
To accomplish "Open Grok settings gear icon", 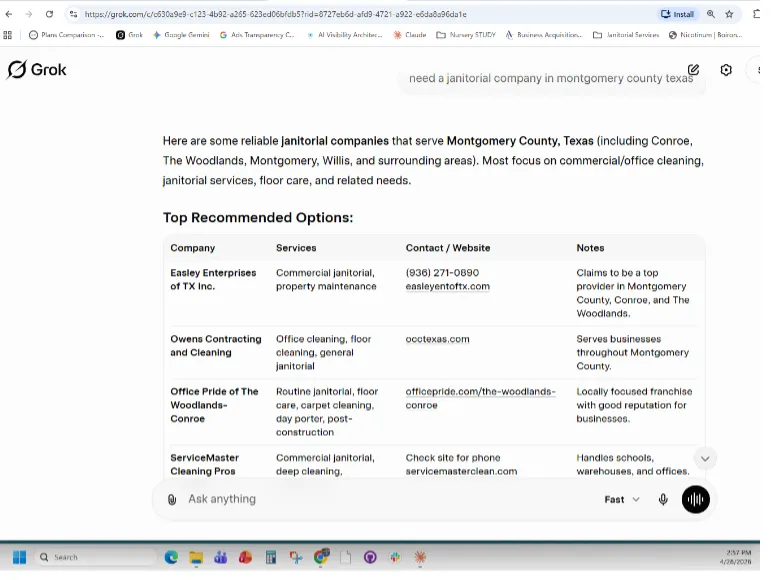I will pyautogui.click(x=726, y=70).
